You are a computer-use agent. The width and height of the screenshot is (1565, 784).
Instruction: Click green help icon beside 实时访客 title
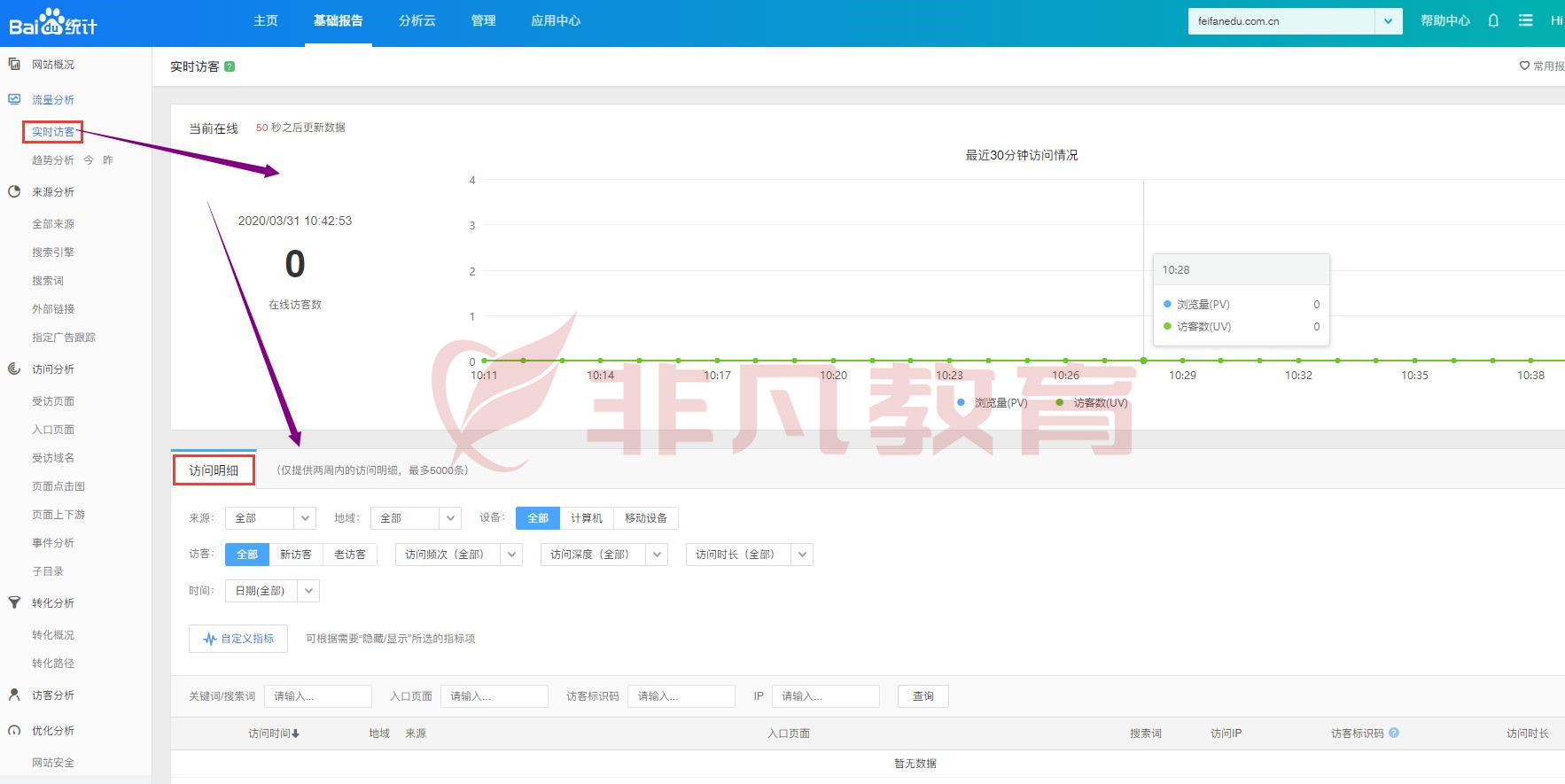[230, 66]
